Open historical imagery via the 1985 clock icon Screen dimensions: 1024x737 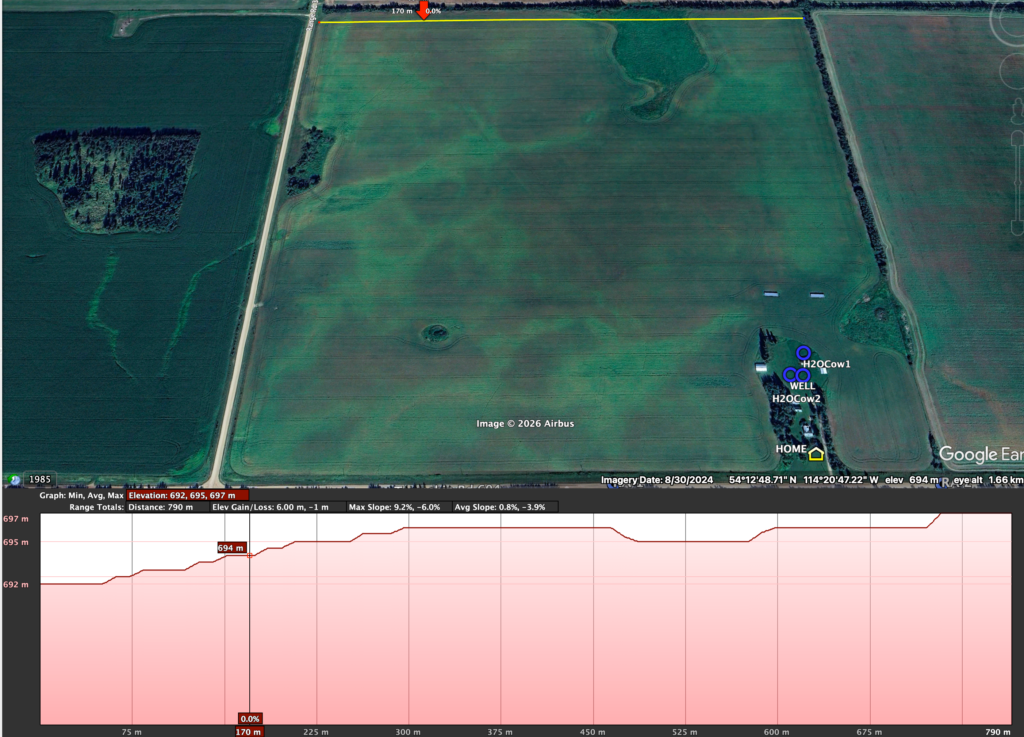15,480
